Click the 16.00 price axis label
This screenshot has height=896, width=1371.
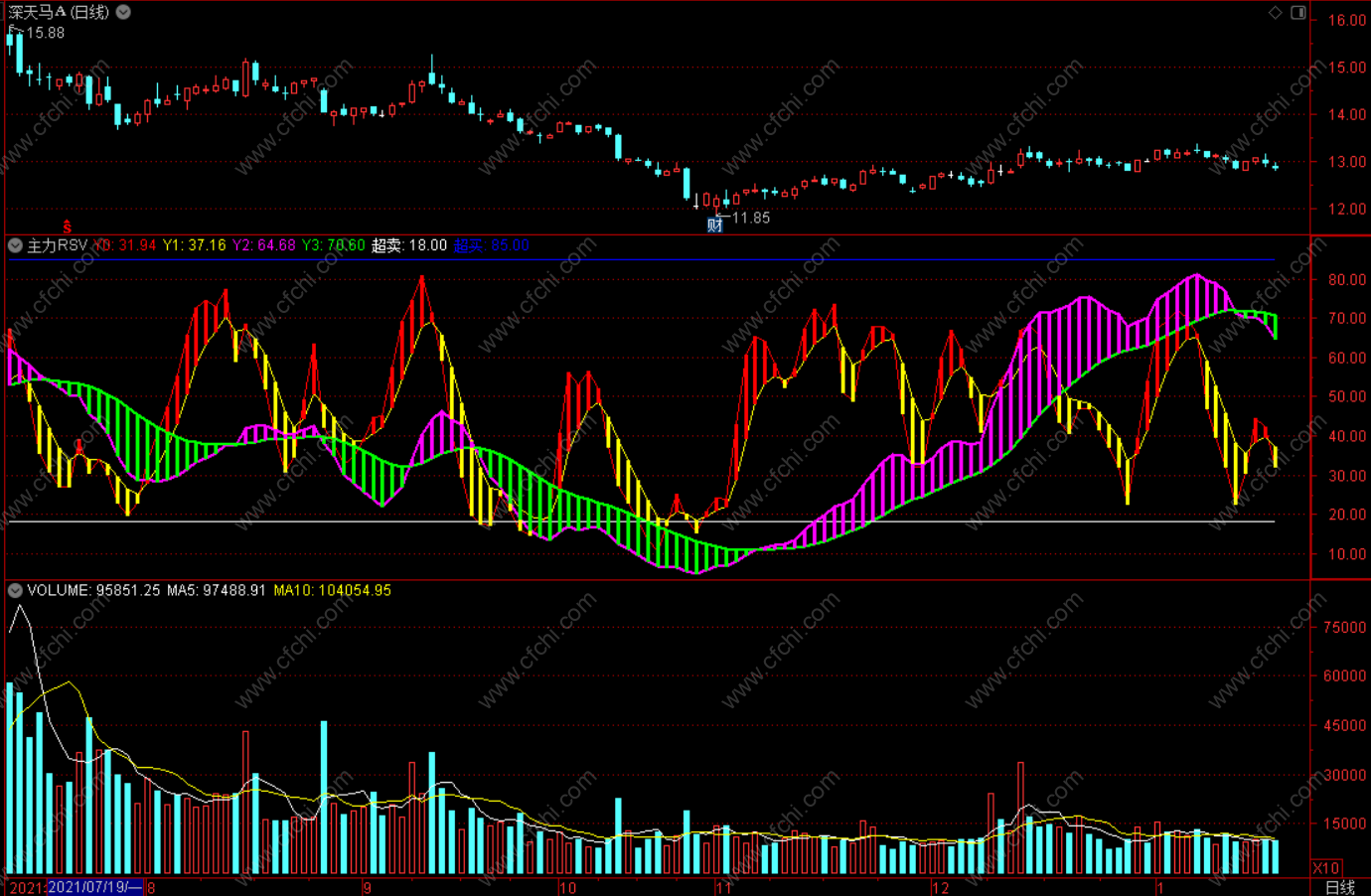1348,20
